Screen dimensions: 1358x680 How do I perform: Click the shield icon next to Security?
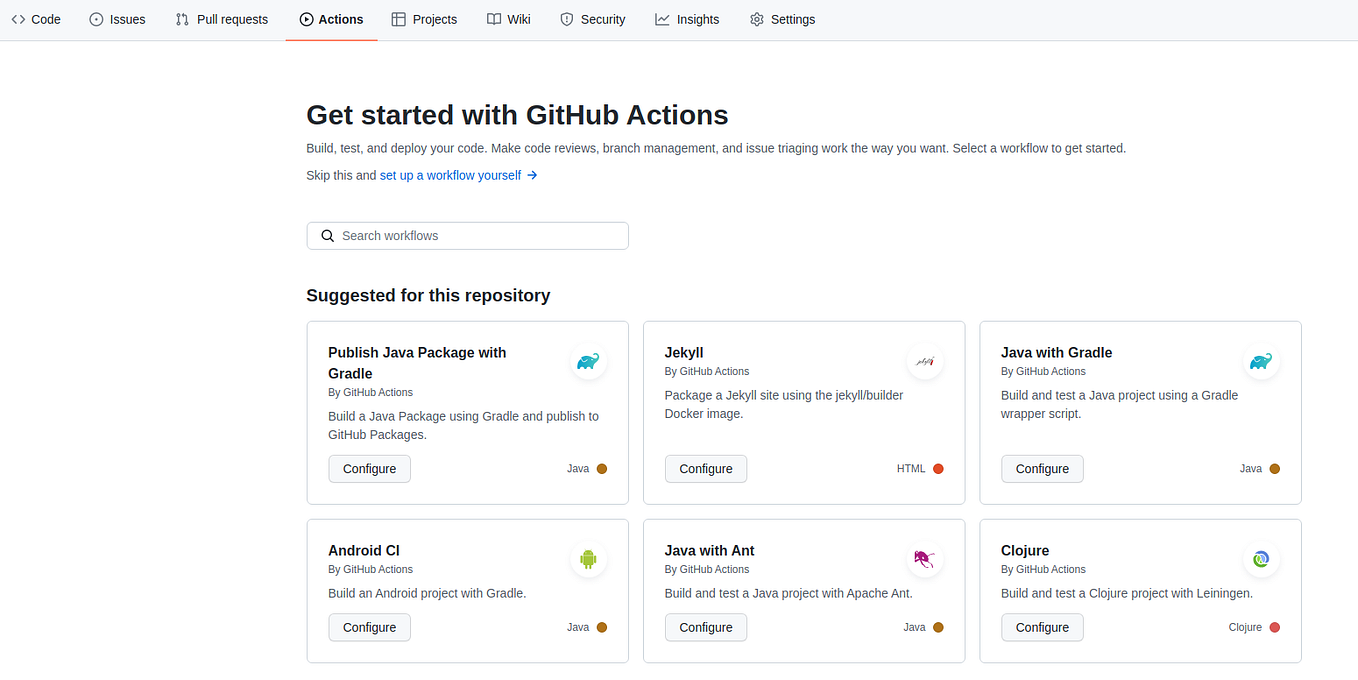[x=564, y=19]
